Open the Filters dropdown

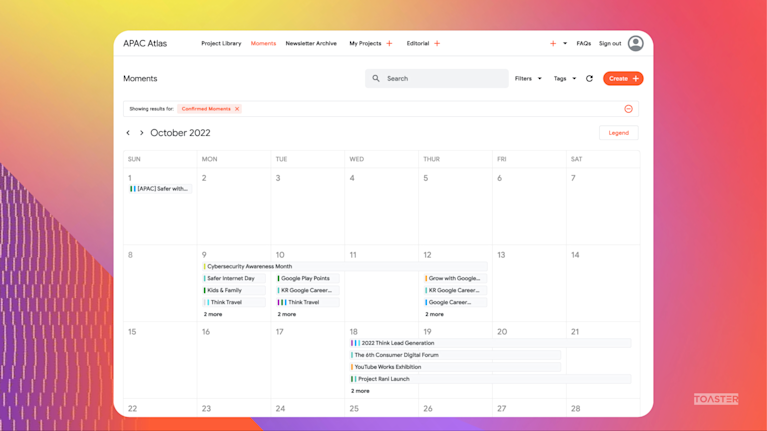[x=528, y=78]
